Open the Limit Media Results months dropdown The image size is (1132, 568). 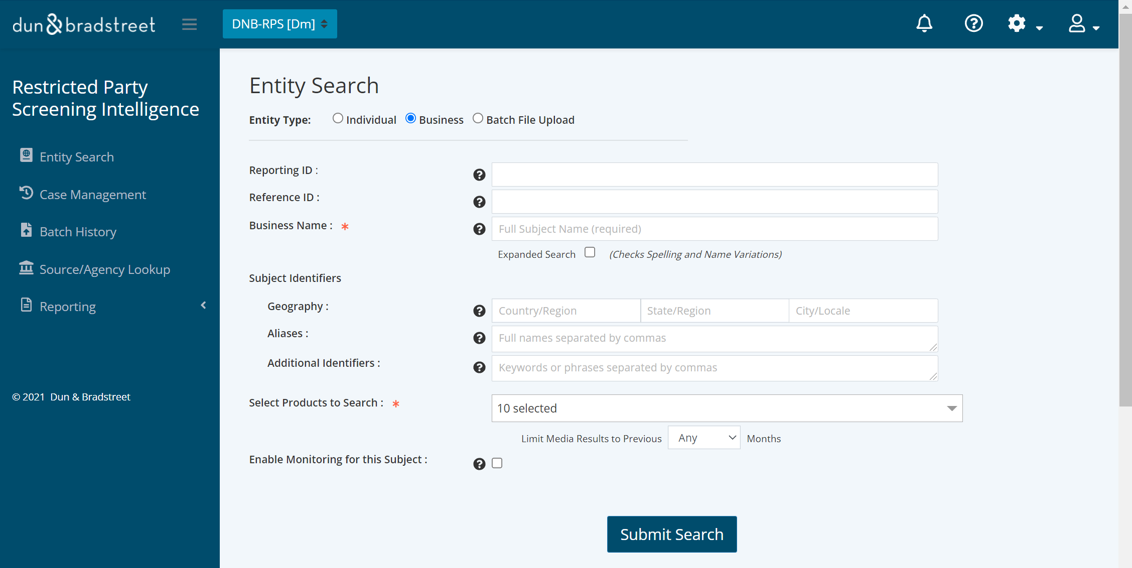tap(703, 438)
